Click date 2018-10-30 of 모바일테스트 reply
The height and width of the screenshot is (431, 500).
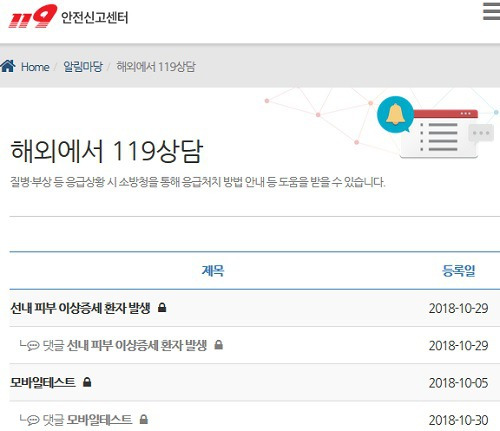coord(459,420)
